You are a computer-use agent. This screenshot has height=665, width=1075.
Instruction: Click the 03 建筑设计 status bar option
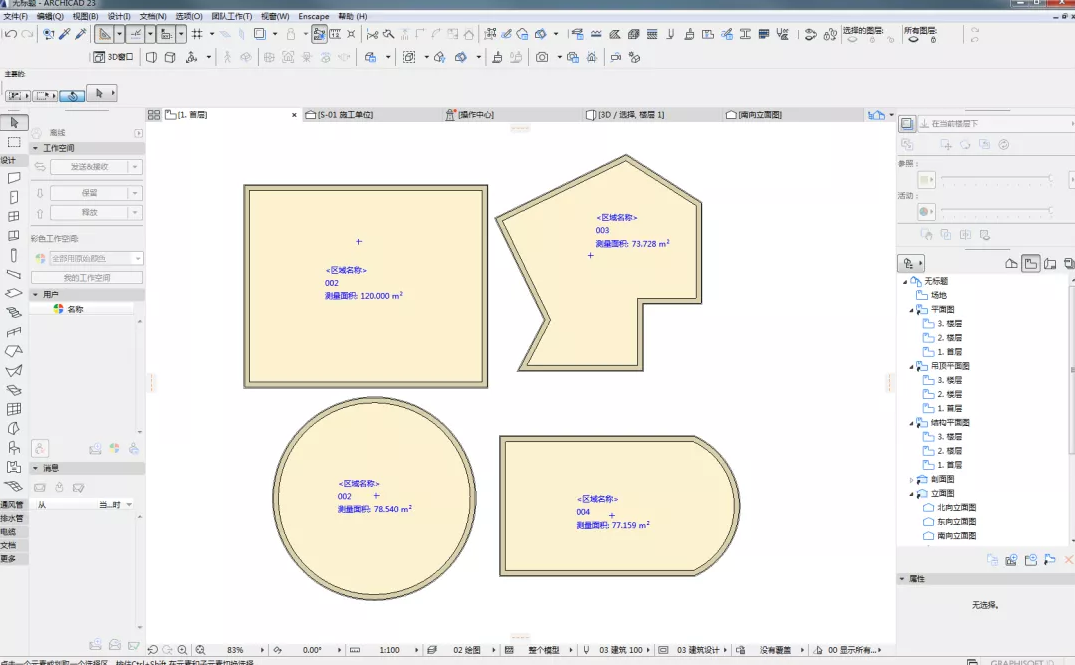tap(698, 650)
